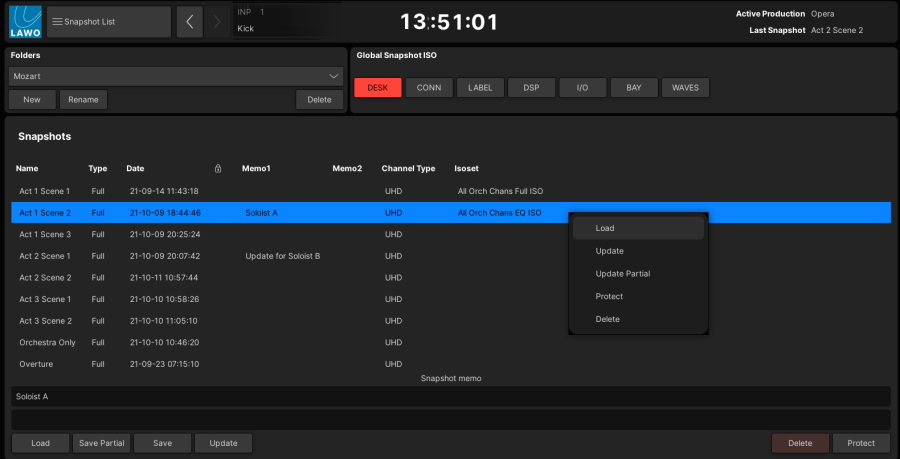Toggle the DESK global snapshot ISO
900x459 pixels.
pyautogui.click(x=378, y=88)
